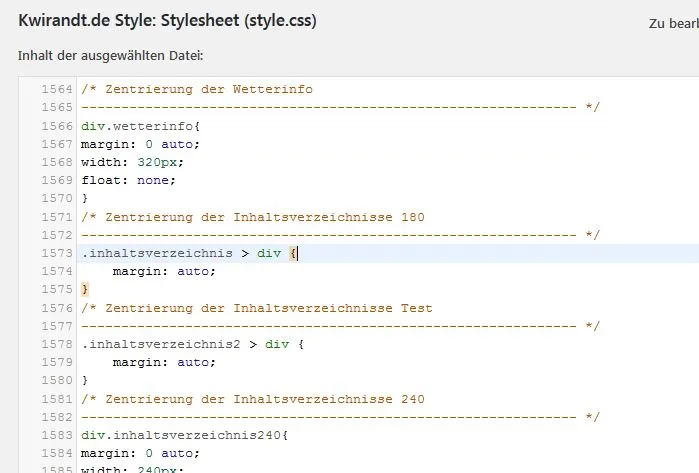Click line number 1583 in the gutter

click(57, 435)
